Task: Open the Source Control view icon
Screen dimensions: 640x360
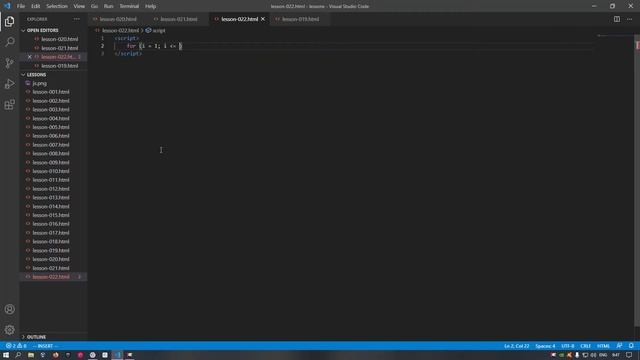Action: pos(9,63)
